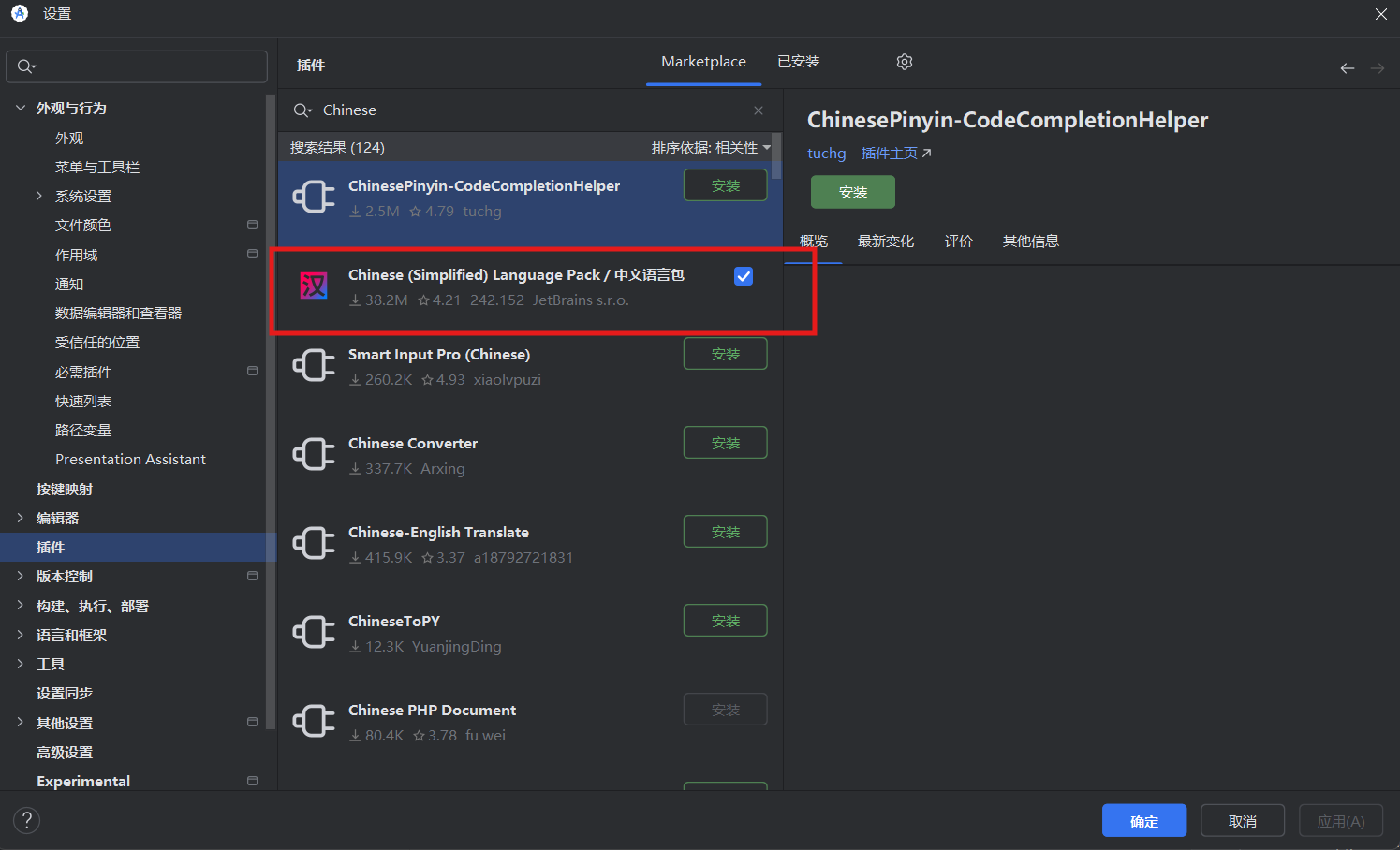
Task: Focus the settings search field
Action: pos(137,66)
